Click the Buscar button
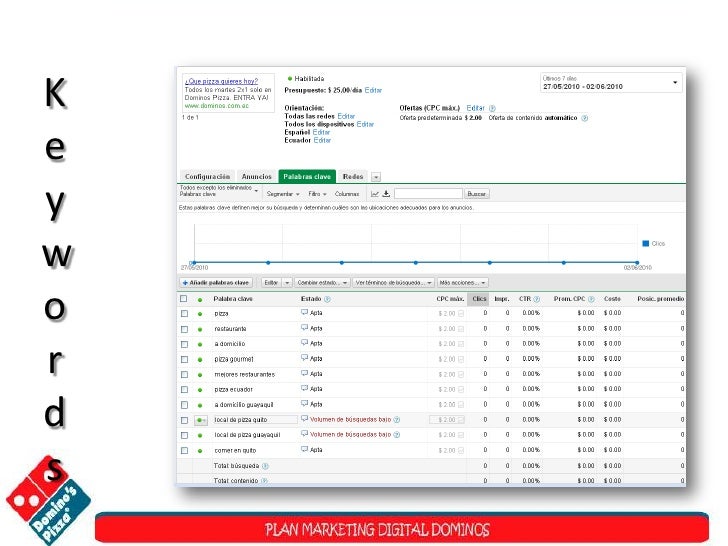This screenshot has height=546, width=728. (x=476, y=194)
